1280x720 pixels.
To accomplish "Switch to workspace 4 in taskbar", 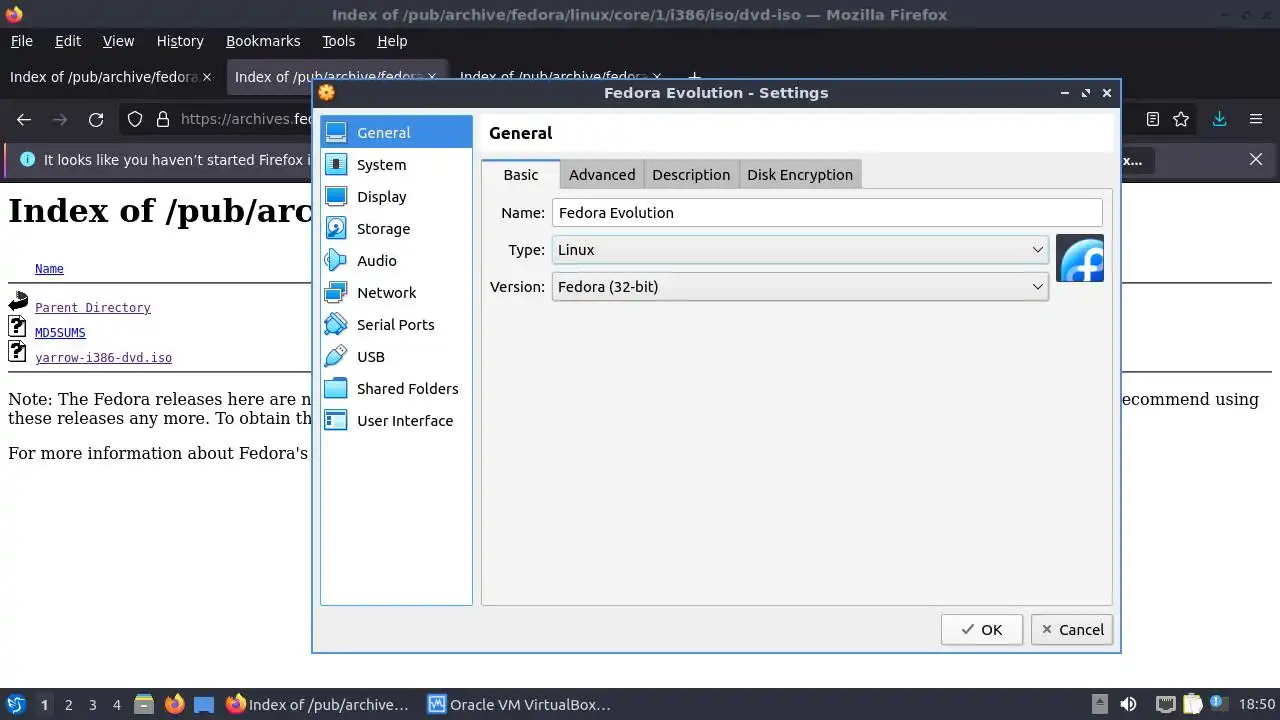I will click(x=116, y=705).
